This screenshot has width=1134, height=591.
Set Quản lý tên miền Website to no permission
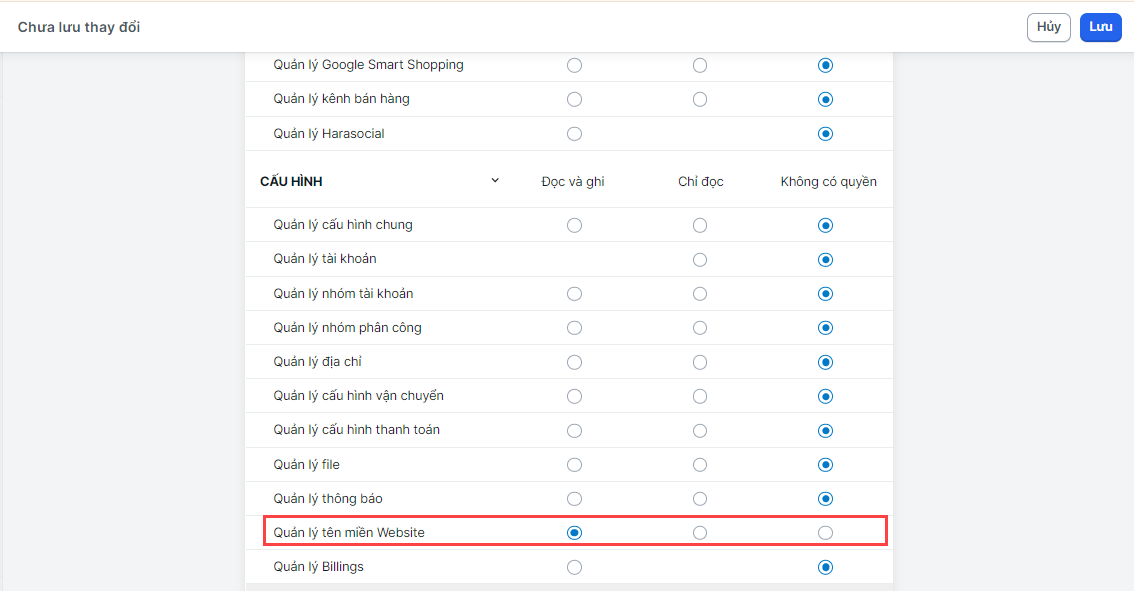point(825,533)
